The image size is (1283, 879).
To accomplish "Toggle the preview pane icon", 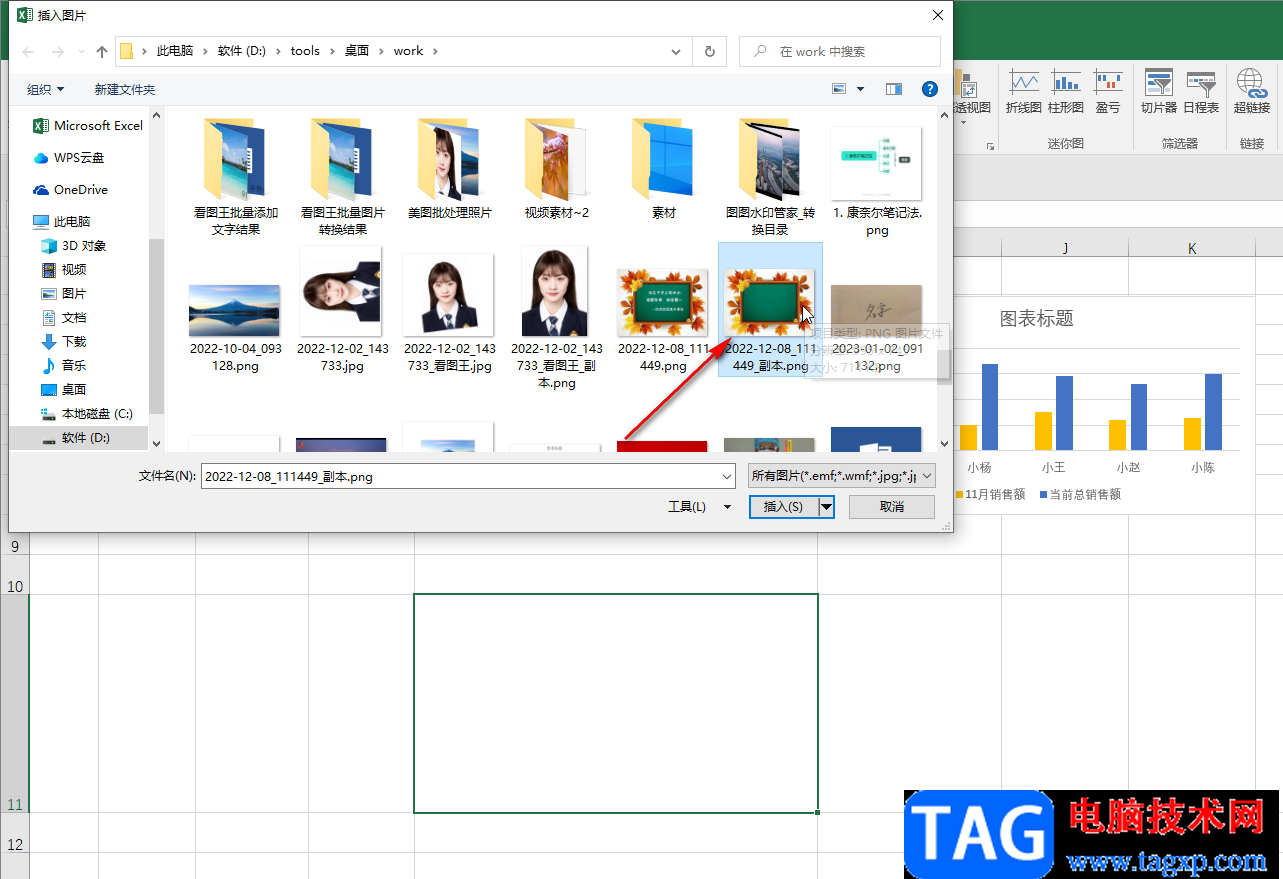I will pyautogui.click(x=894, y=89).
